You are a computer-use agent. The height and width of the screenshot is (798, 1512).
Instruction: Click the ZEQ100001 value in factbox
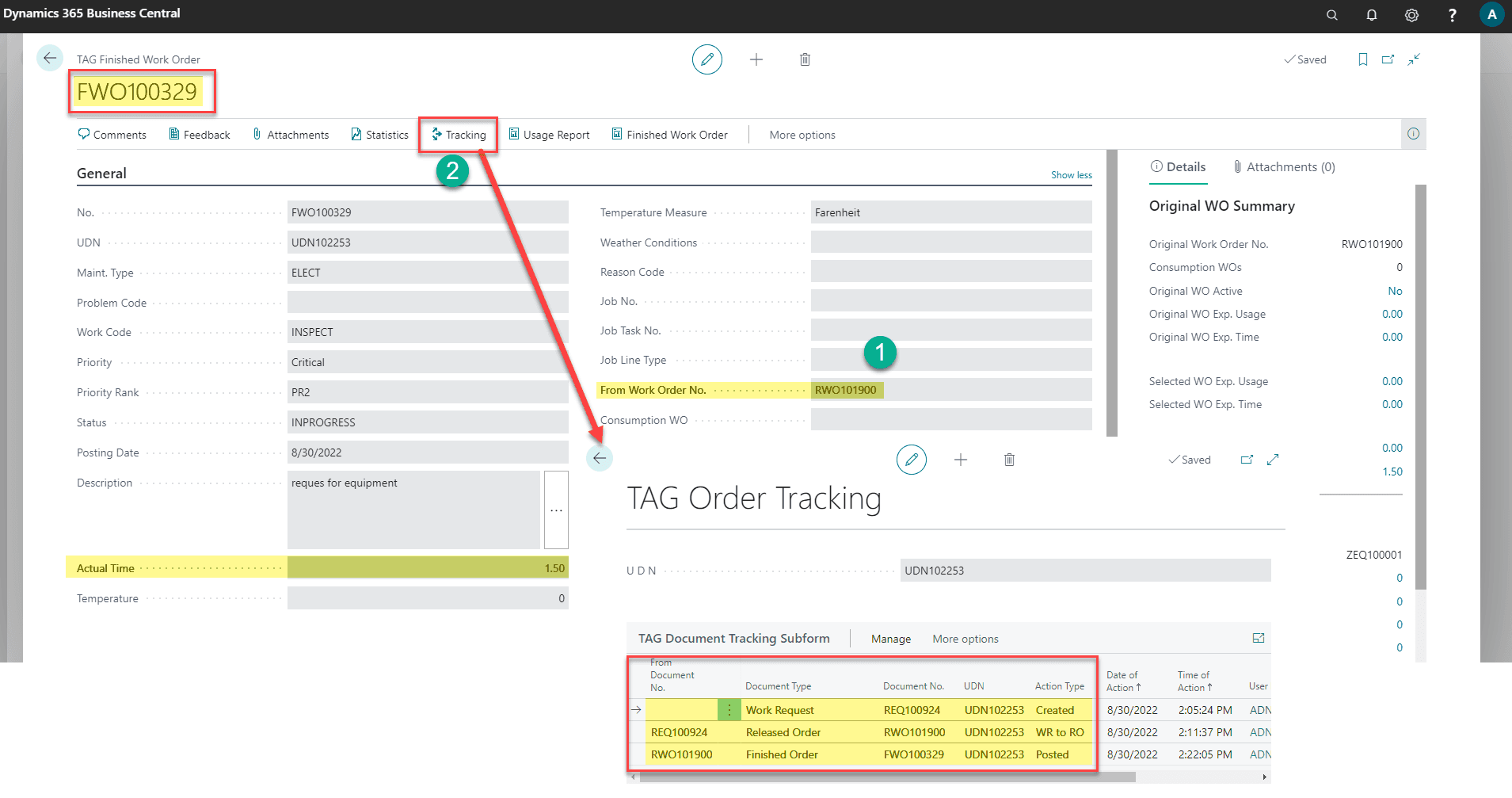(x=1374, y=555)
